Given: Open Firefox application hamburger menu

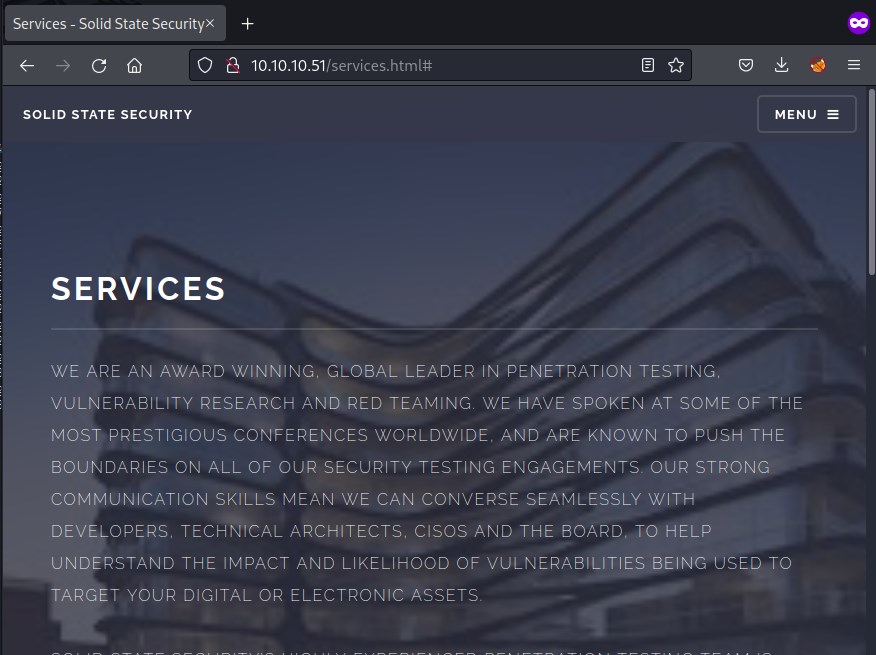Looking at the screenshot, I should [854, 66].
